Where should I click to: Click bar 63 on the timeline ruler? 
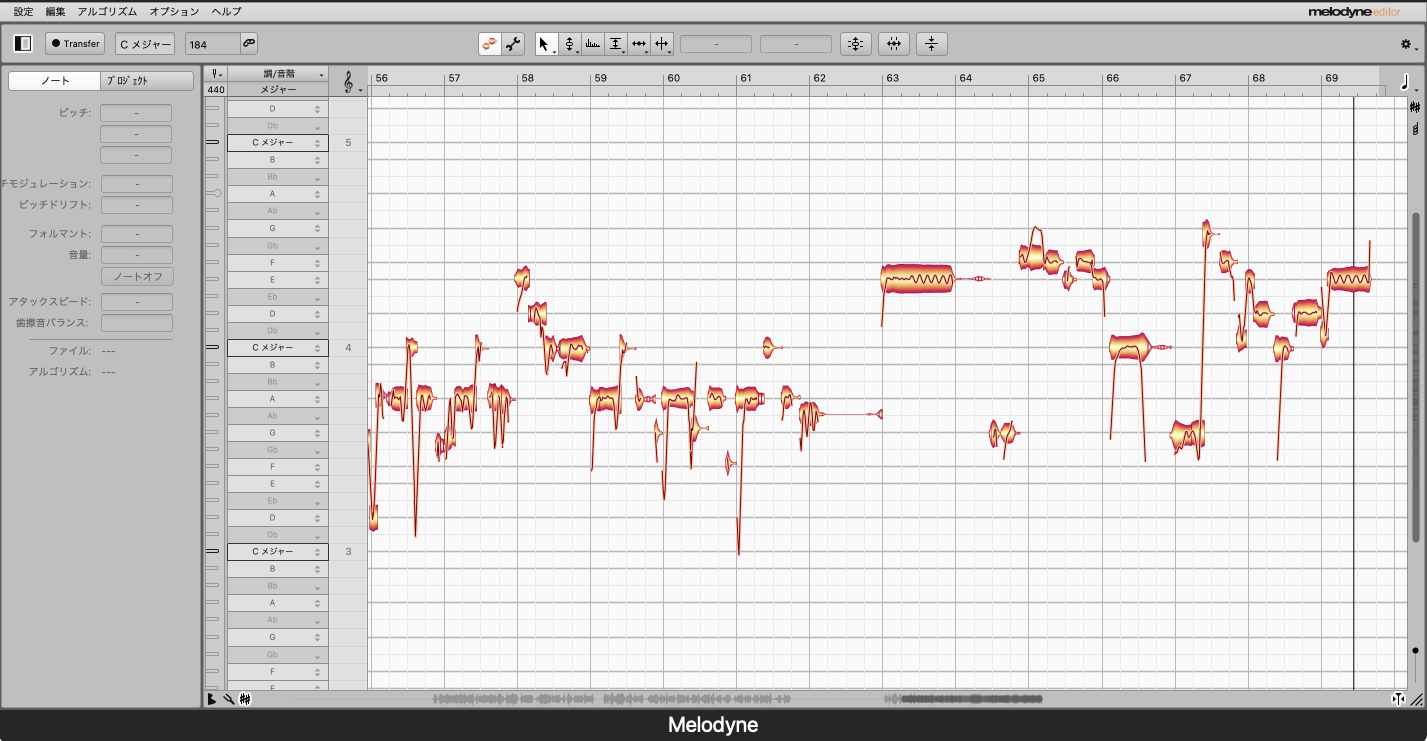coord(892,78)
